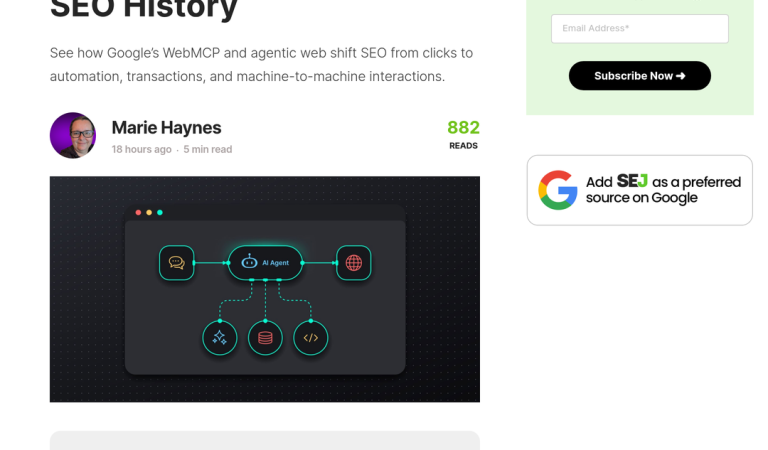Open the AI Agent featured article image
The height and width of the screenshot is (450, 768).
tap(264, 289)
